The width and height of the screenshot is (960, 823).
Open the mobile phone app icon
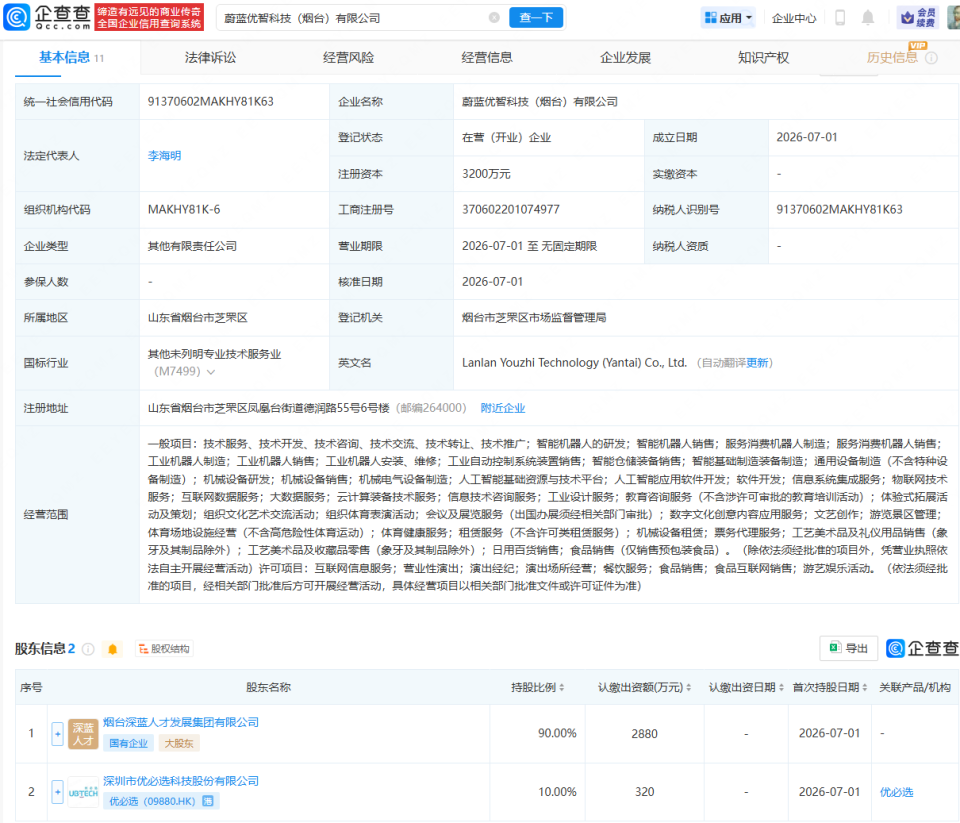coord(840,18)
